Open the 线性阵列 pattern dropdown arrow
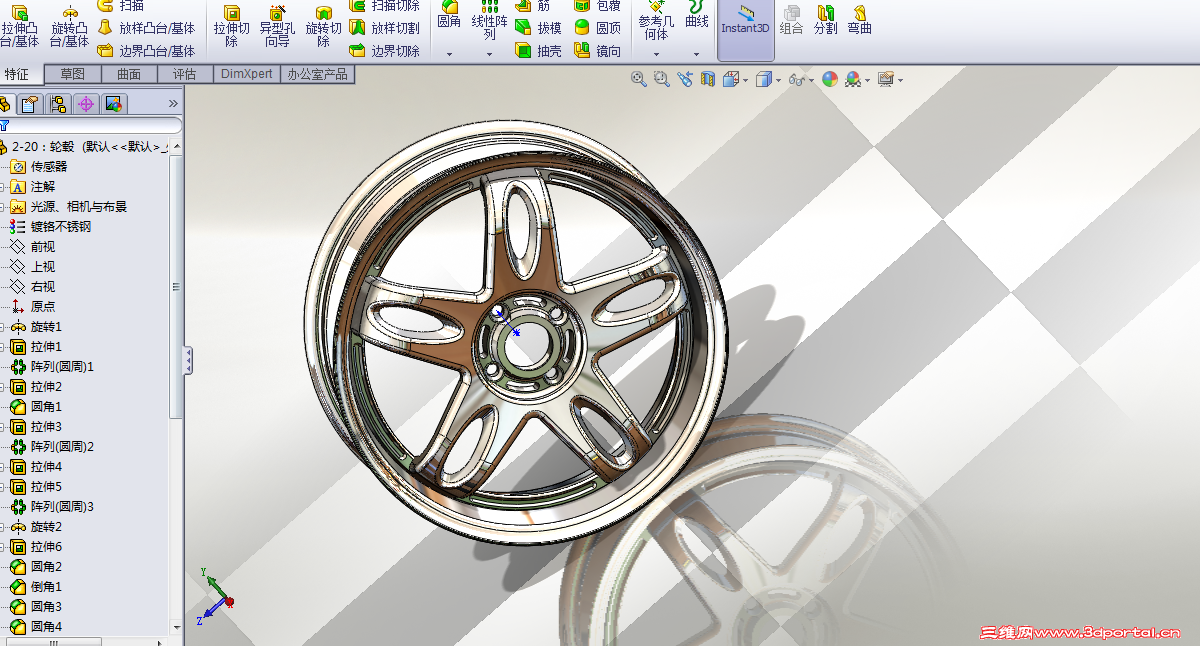Screen dimensions: 1200x646 [489, 53]
